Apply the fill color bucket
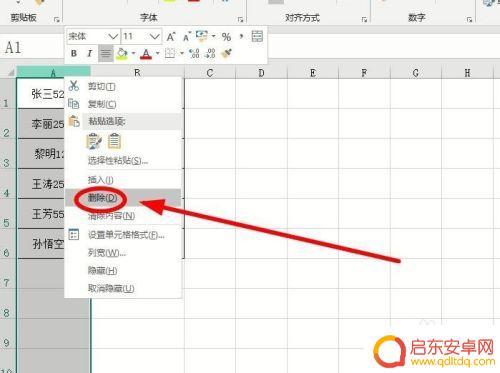This screenshot has height=373, width=500. pos(122,54)
